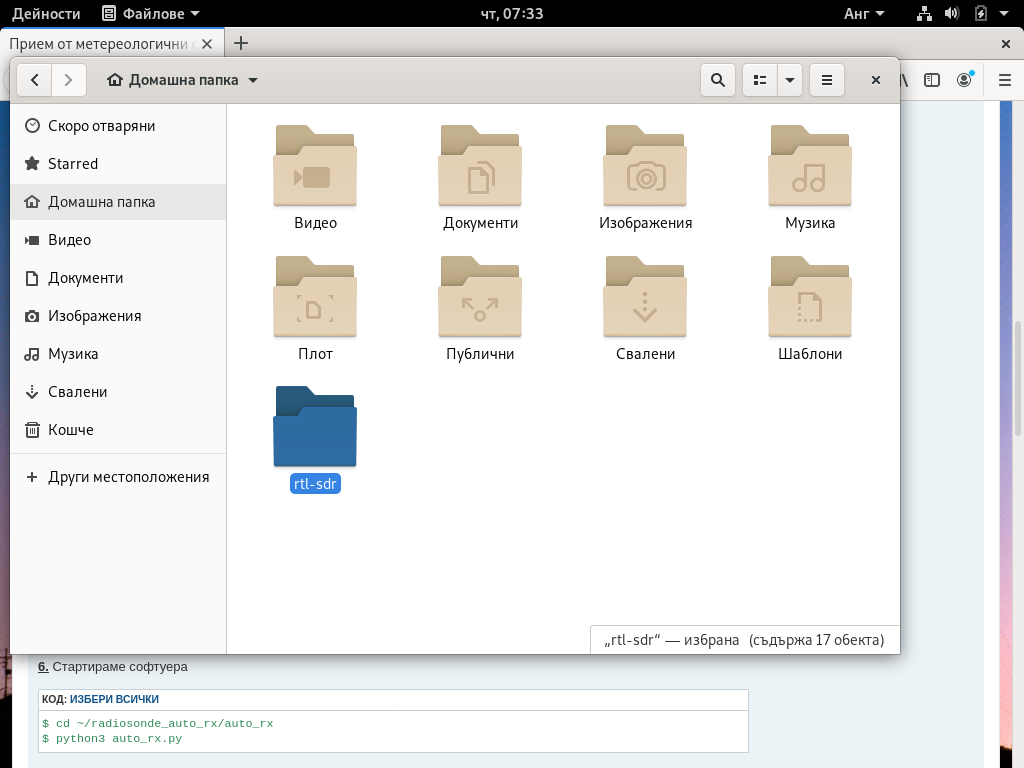Toggle browser sidebar icon
Screen dimensions: 1024x768
tap(932, 80)
